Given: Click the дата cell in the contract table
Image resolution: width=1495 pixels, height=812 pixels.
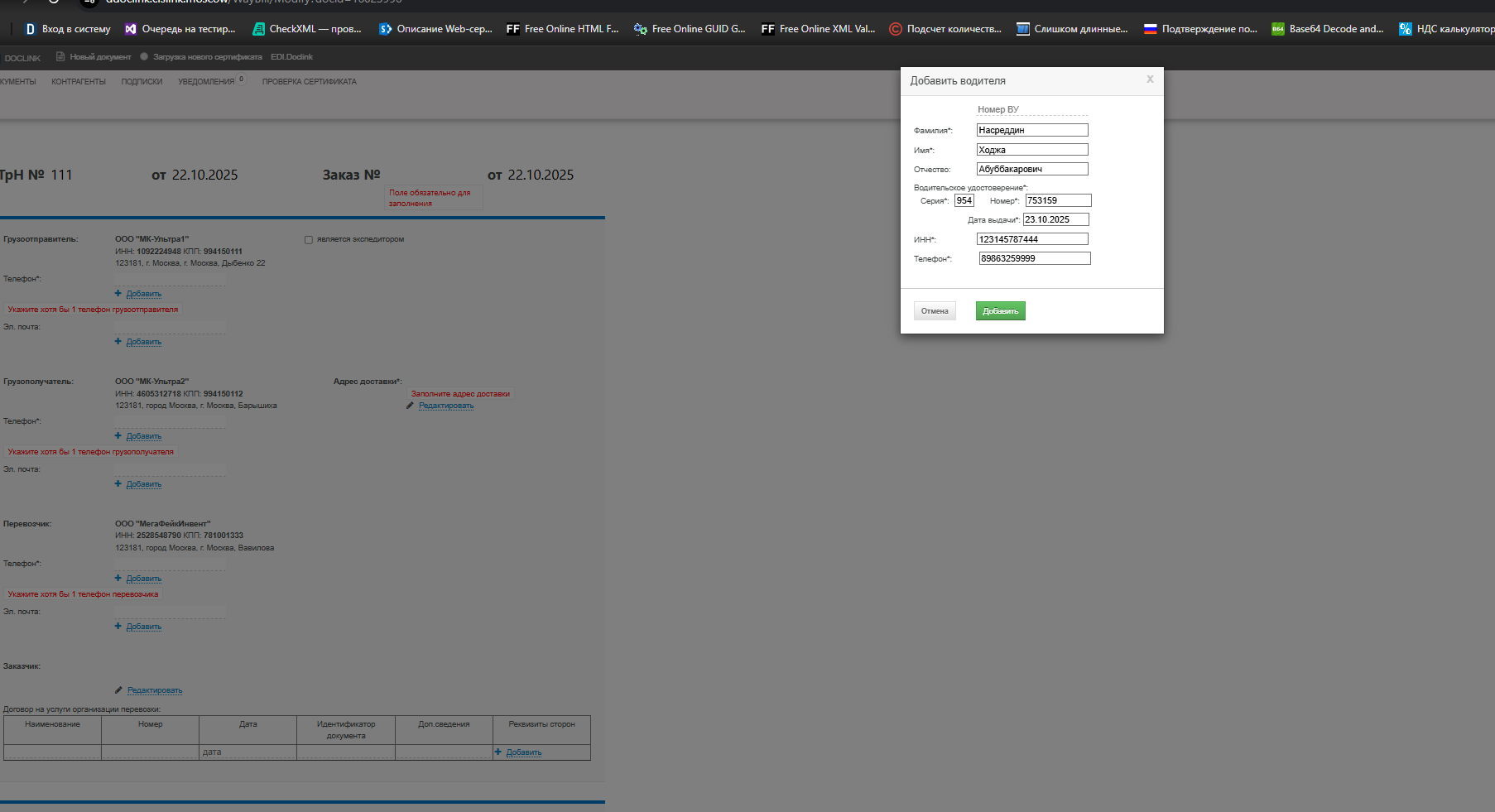Looking at the screenshot, I should pyautogui.click(x=248, y=752).
